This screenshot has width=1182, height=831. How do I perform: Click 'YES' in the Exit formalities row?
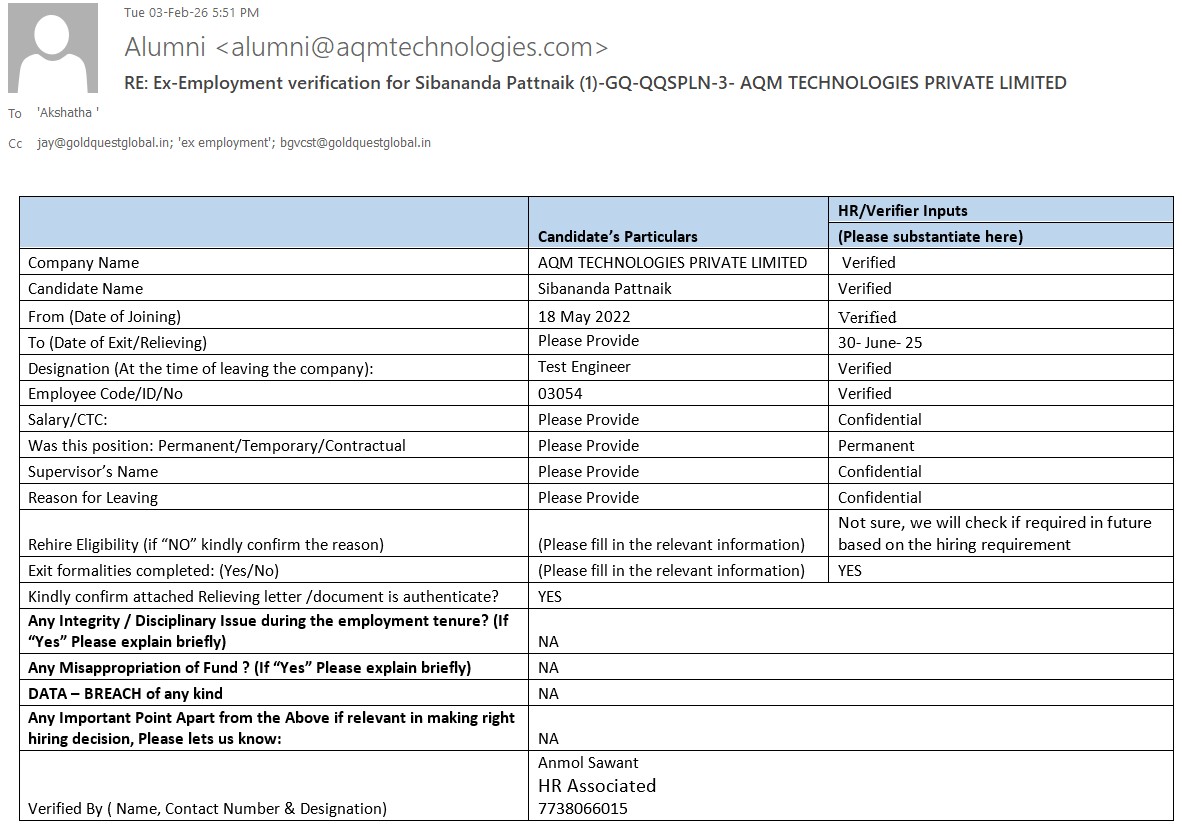point(850,571)
